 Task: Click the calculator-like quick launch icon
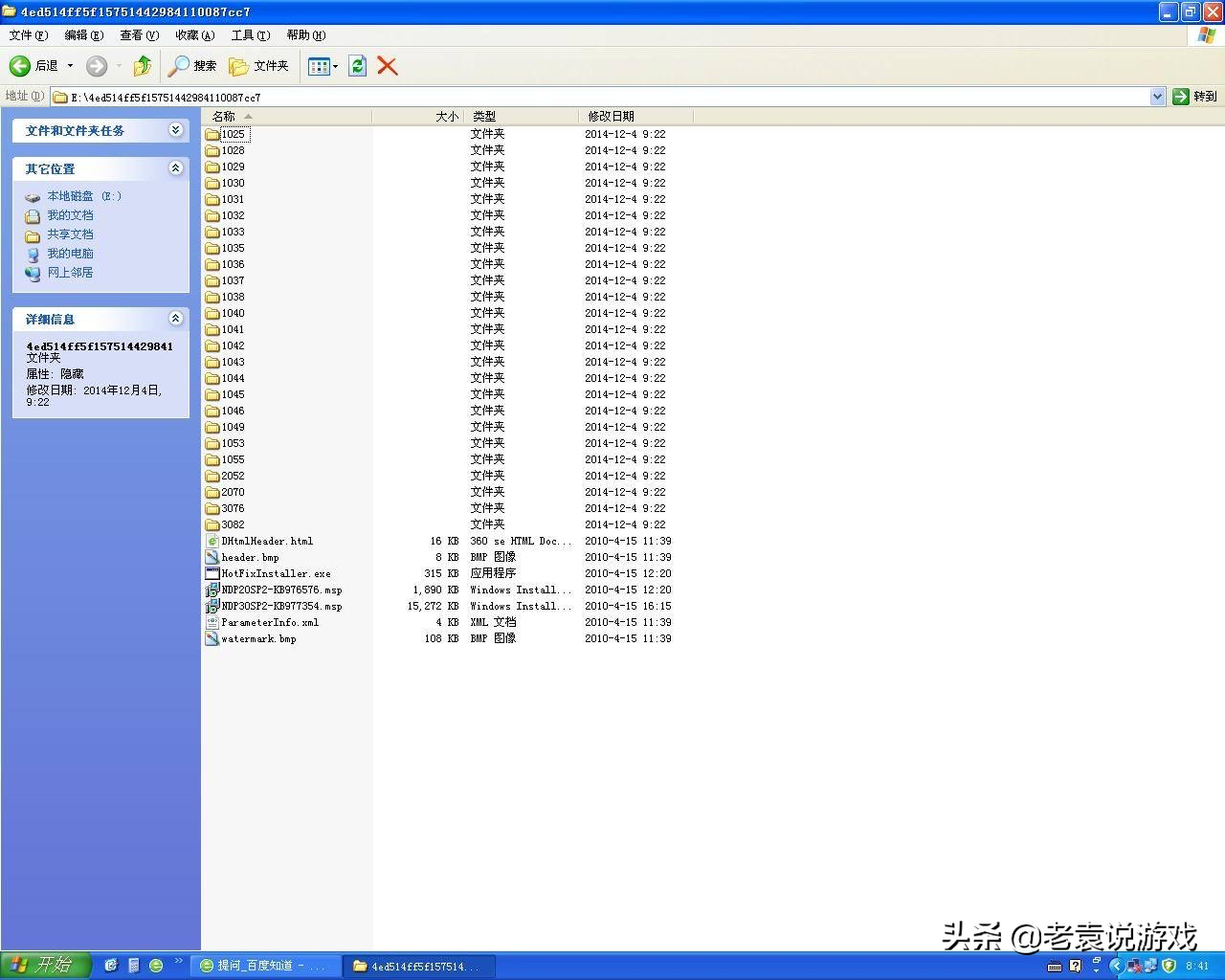click(134, 966)
